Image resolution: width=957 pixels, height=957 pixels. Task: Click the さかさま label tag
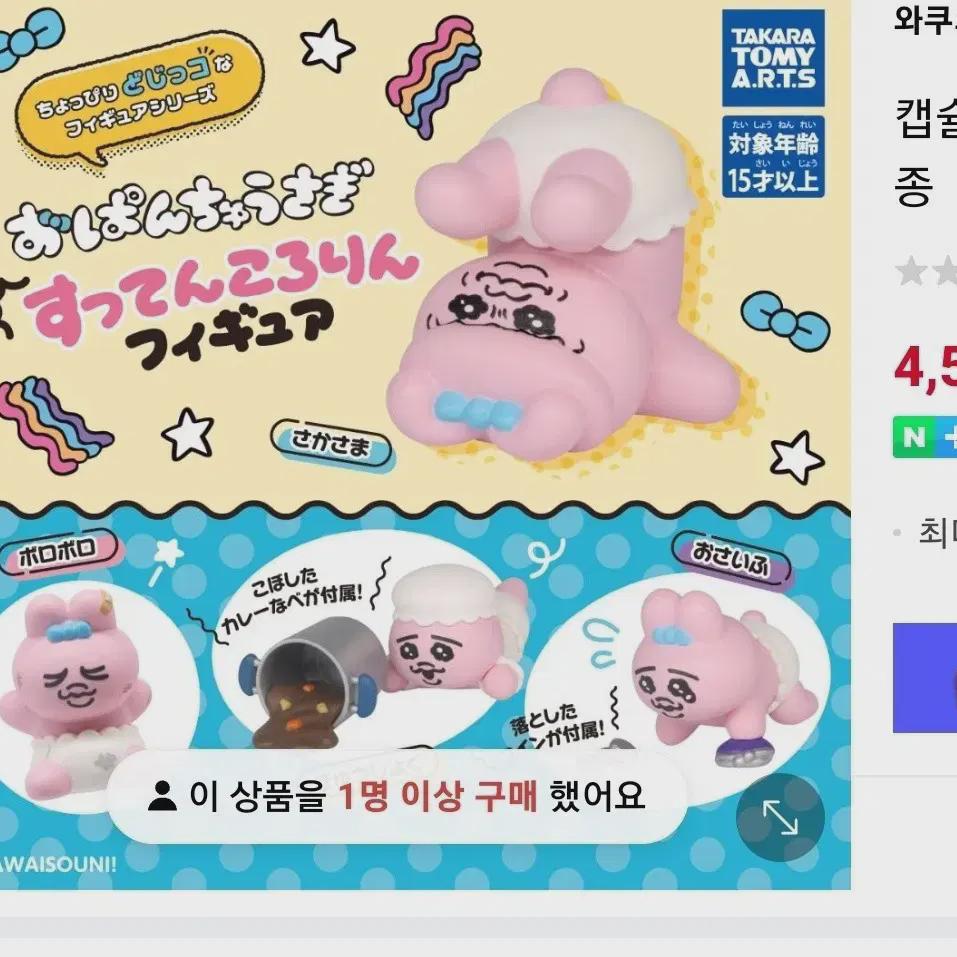pos(331,444)
